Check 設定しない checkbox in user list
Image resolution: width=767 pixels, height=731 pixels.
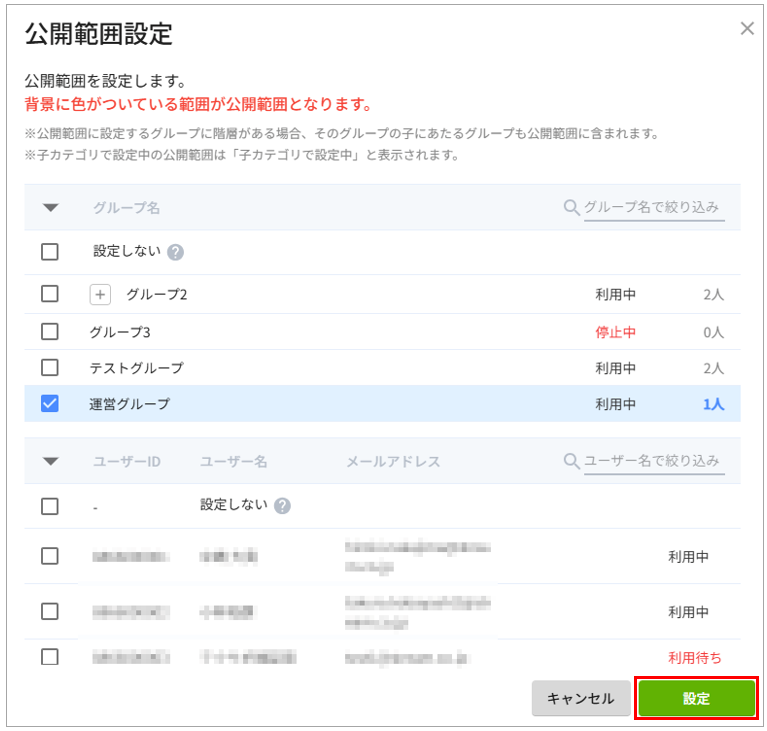coord(50,506)
